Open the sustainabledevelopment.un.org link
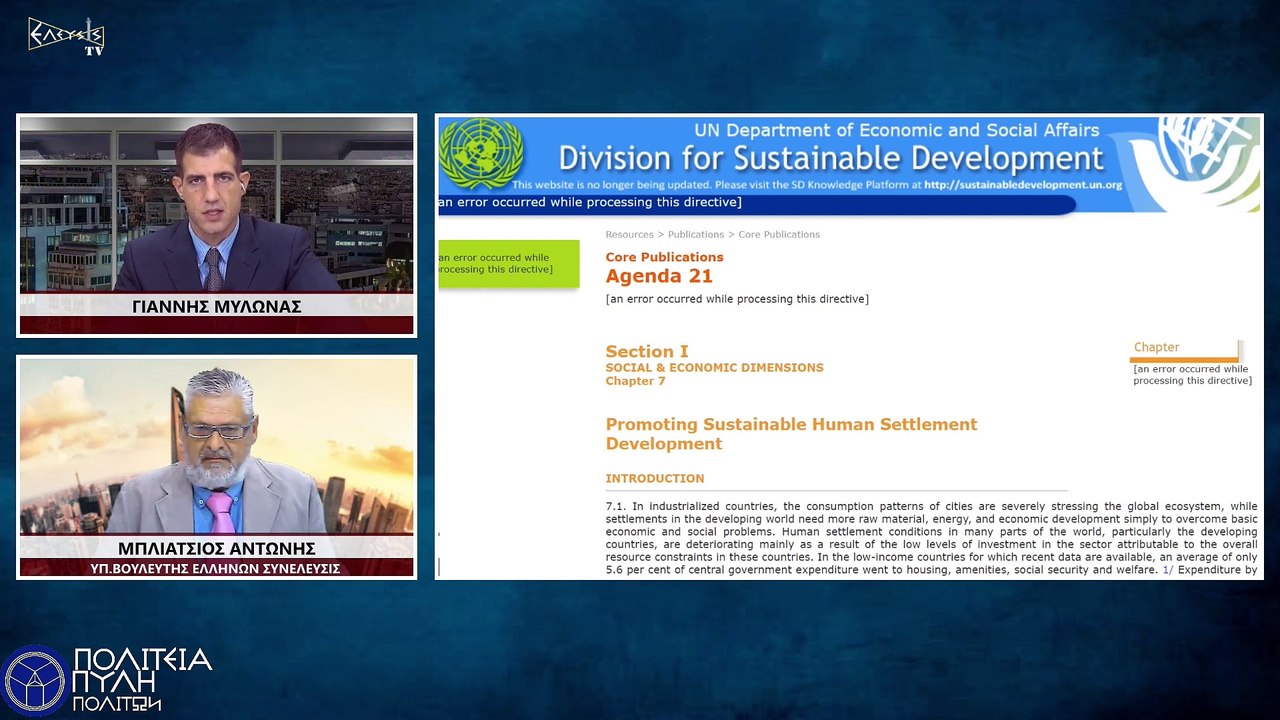Screen dimensions: 1280x720 click(1023, 185)
